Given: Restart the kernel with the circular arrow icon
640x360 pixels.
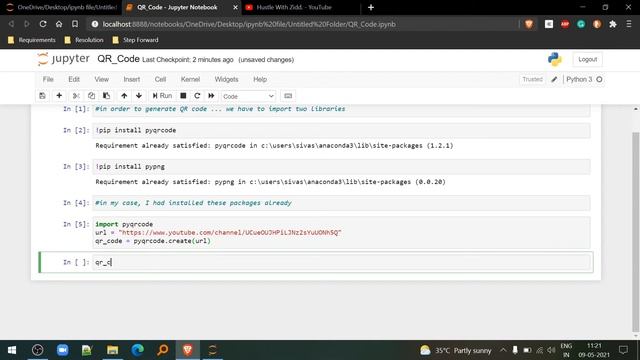Looking at the screenshot, I should 197,96.
